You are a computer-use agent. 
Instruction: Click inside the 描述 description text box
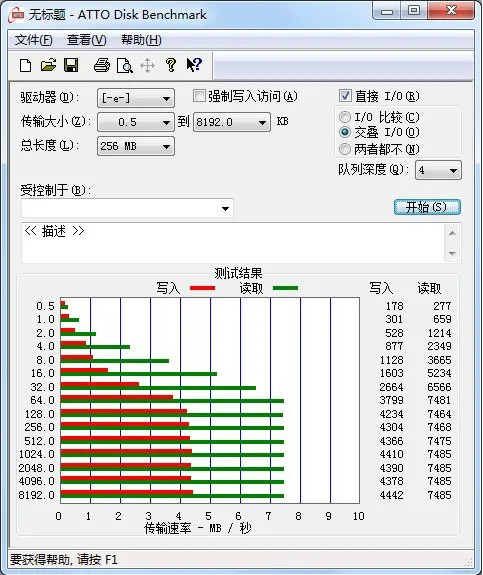click(233, 242)
